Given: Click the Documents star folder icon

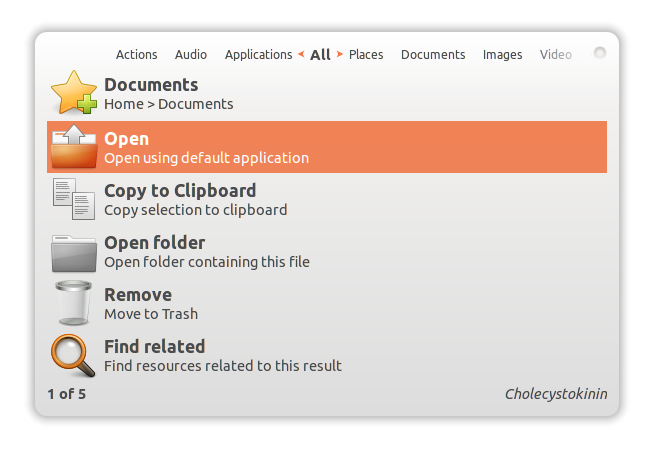Looking at the screenshot, I should point(73,93).
